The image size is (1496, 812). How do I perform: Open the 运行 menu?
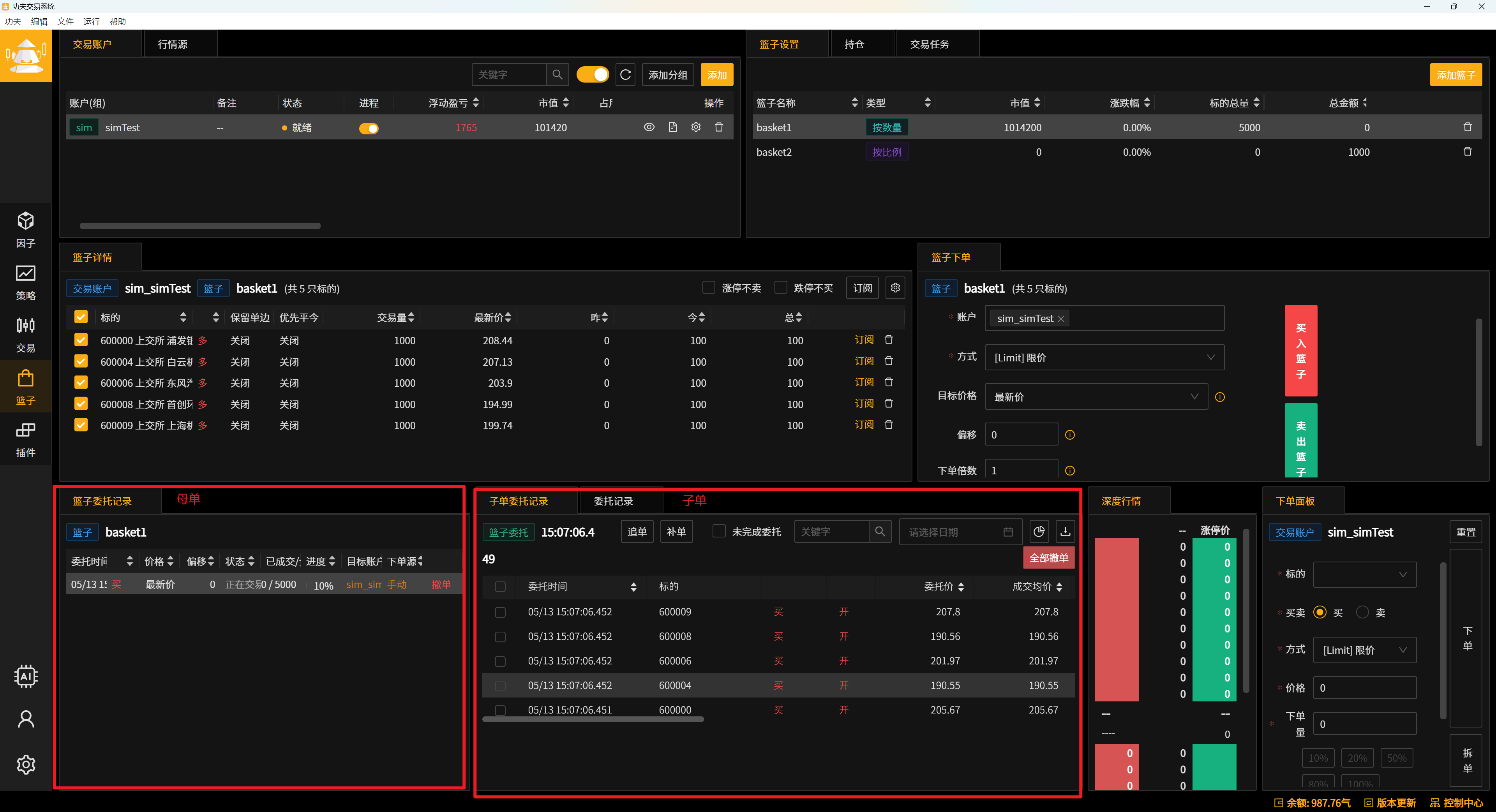click(x=91, y=21)
